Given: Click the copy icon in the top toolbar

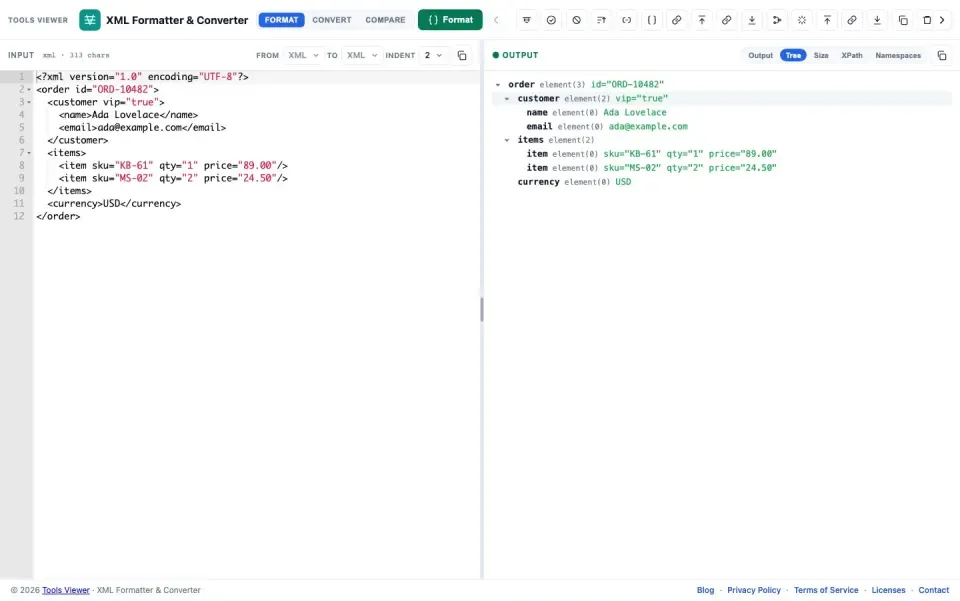Looking at the screenshot, I should (902, 20).
